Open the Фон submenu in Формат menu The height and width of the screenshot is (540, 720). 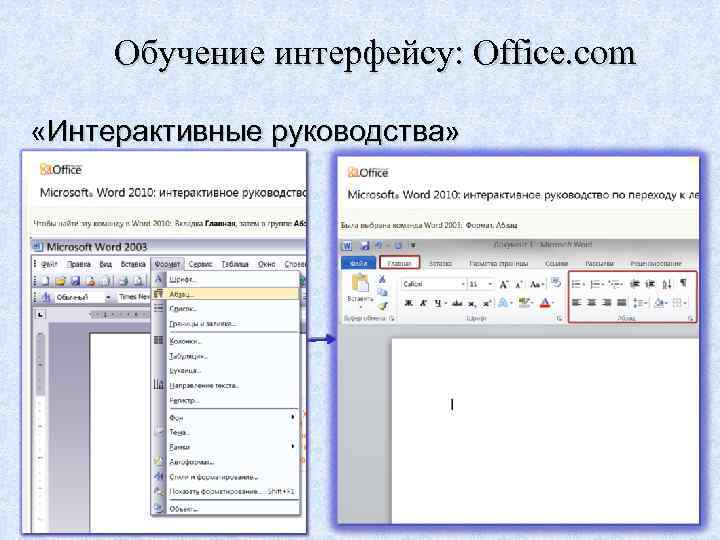tap(225, 417)
